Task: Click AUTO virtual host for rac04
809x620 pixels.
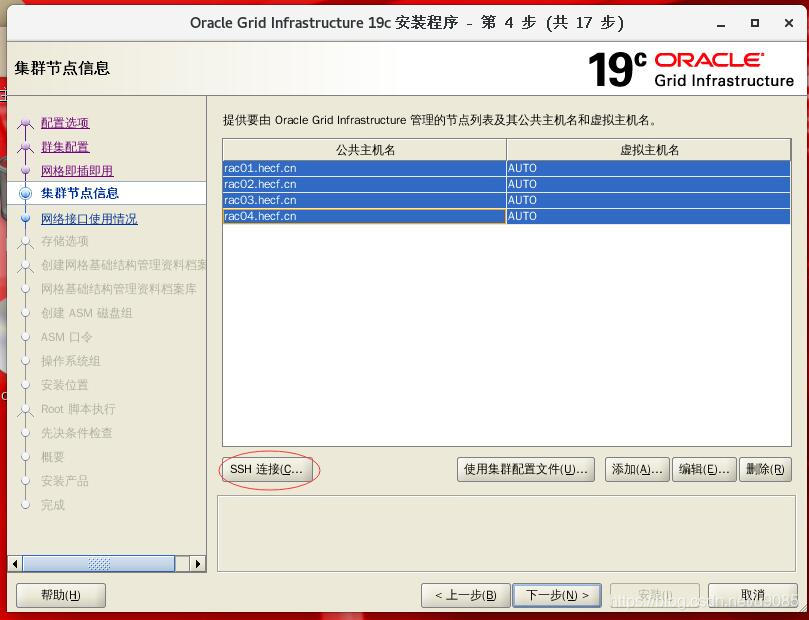Action: tap(649, 216)
